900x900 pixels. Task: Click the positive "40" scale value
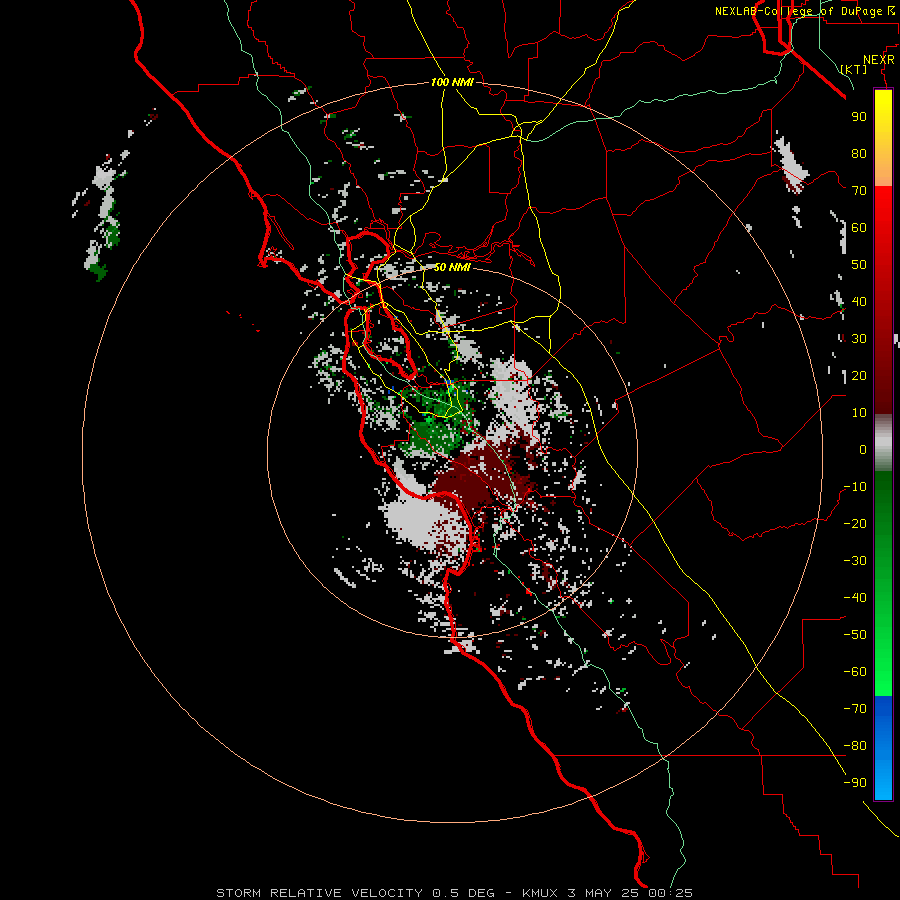(859, 302)
